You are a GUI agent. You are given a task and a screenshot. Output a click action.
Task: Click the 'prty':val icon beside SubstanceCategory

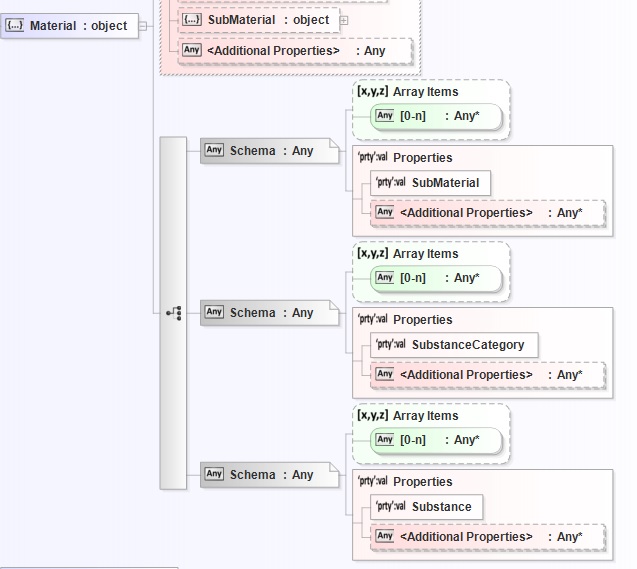click(390, 345)
